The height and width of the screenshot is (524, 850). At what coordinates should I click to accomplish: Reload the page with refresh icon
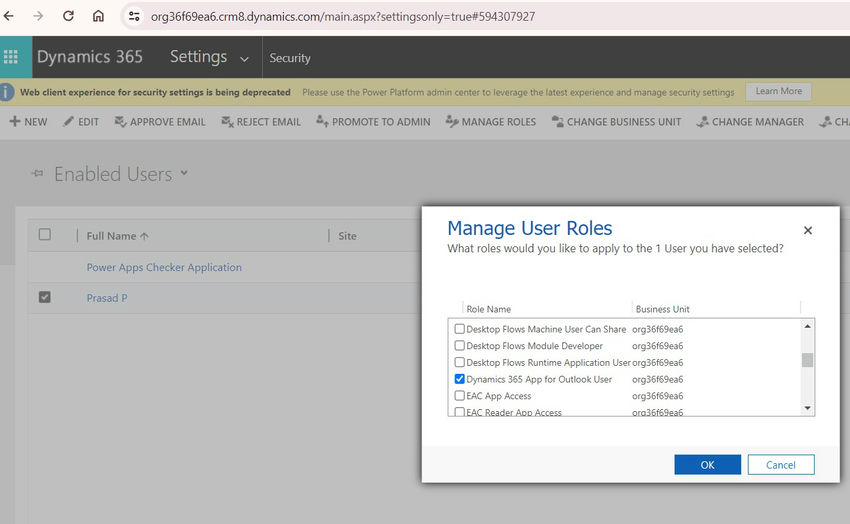pyautogui.click(x=68, y=16)
